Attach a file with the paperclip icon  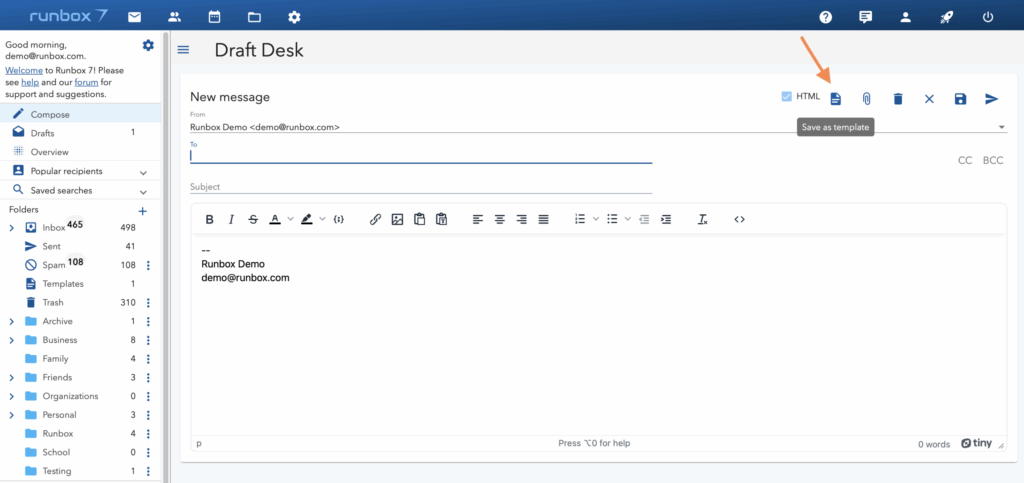click(x=866, y=99)
